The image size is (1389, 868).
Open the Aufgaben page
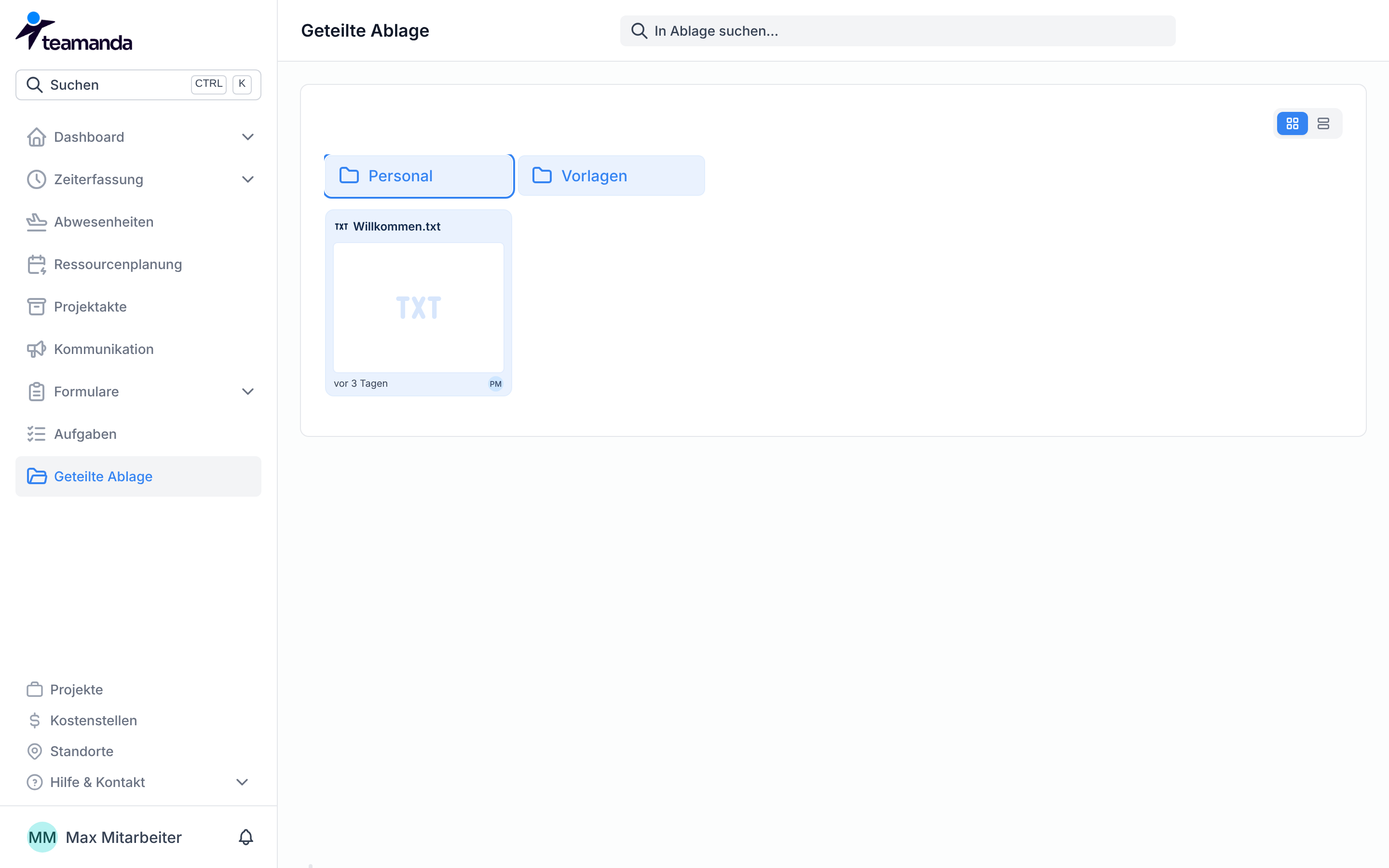(x=138, y=434)
